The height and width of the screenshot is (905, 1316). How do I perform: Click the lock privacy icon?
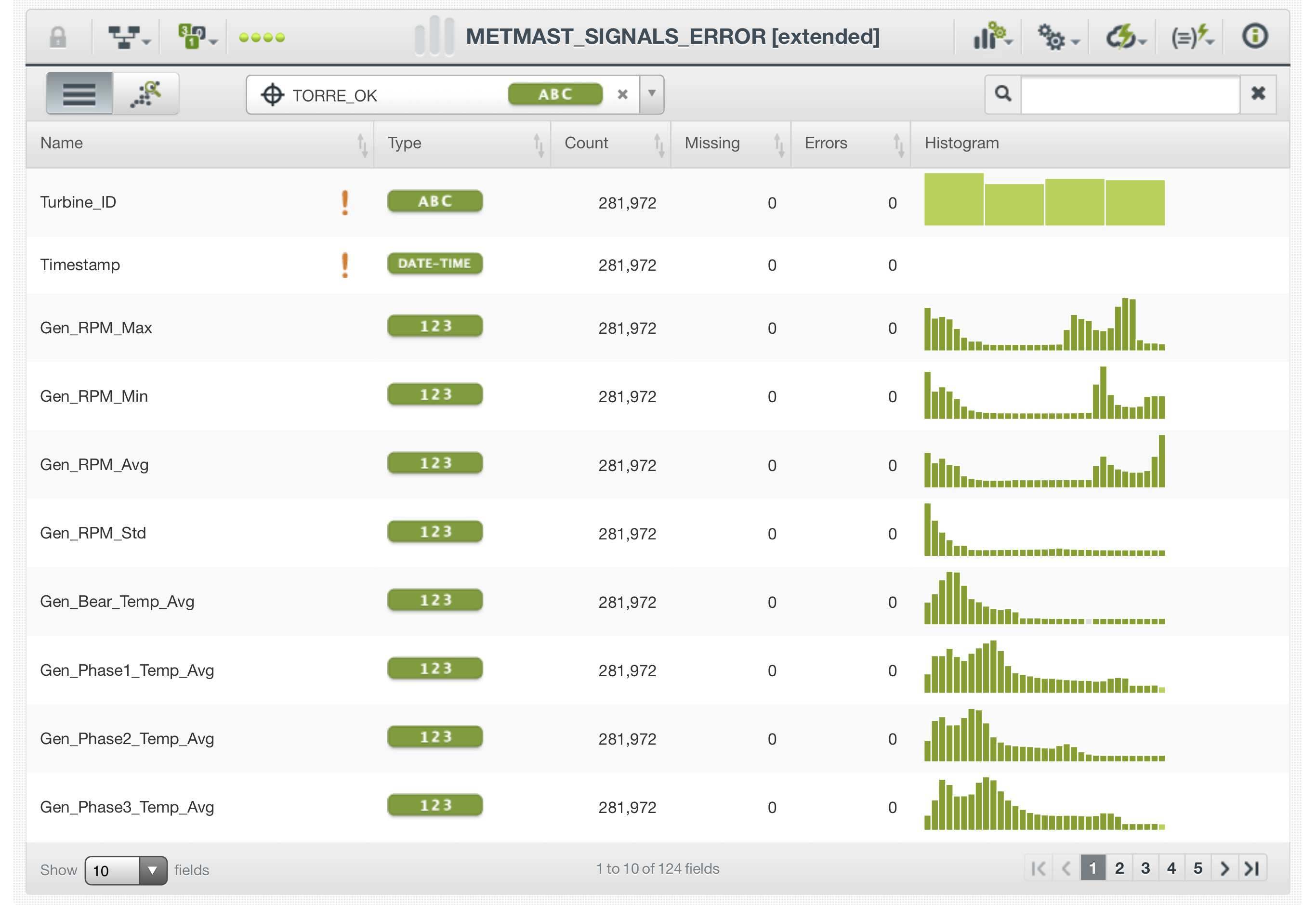(x=58, y=38)
